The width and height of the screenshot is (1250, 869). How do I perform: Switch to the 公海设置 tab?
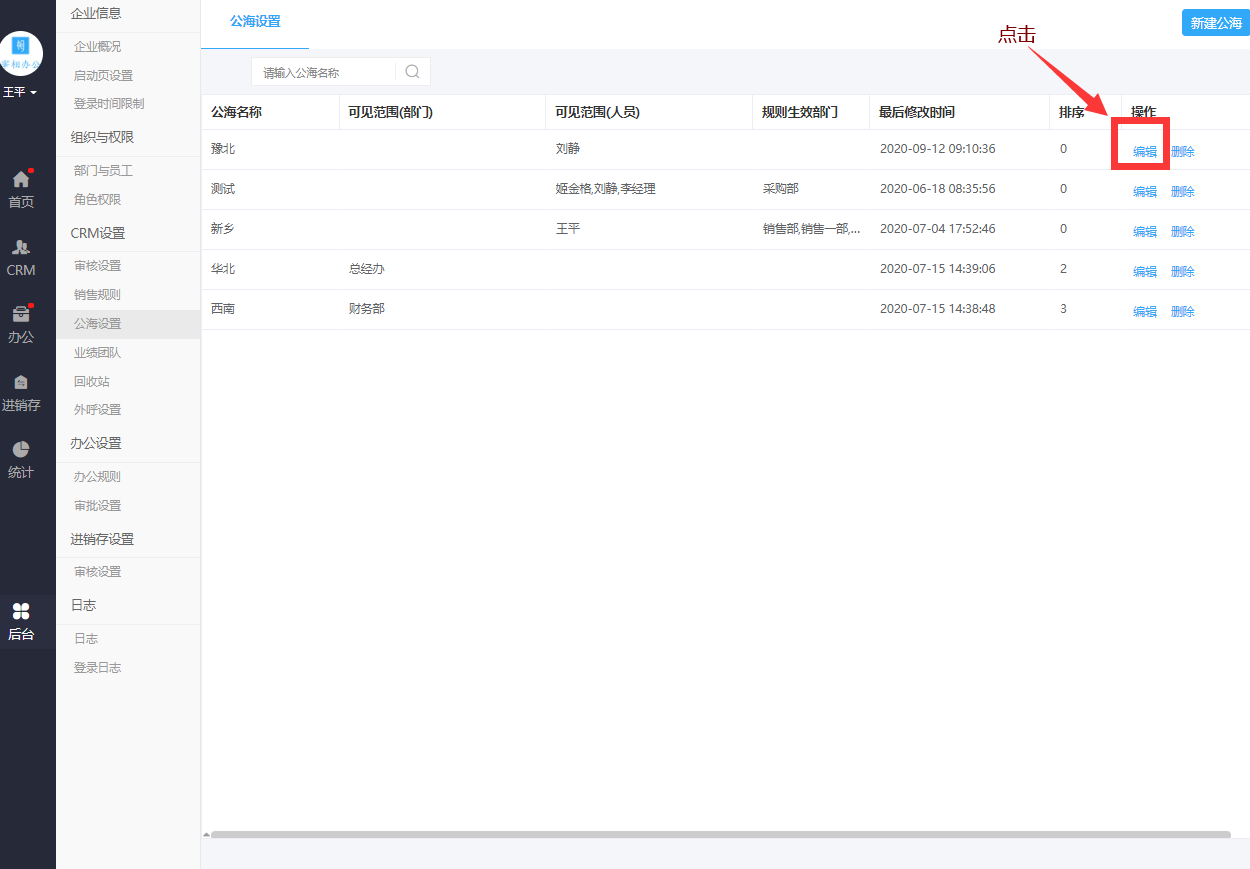255,21
